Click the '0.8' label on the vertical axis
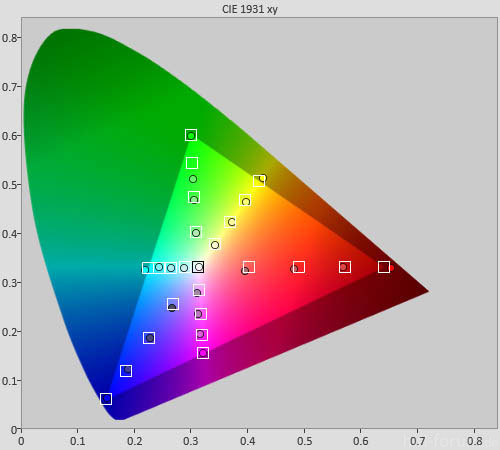Screen dimensions: 500x450 (9, 38)
